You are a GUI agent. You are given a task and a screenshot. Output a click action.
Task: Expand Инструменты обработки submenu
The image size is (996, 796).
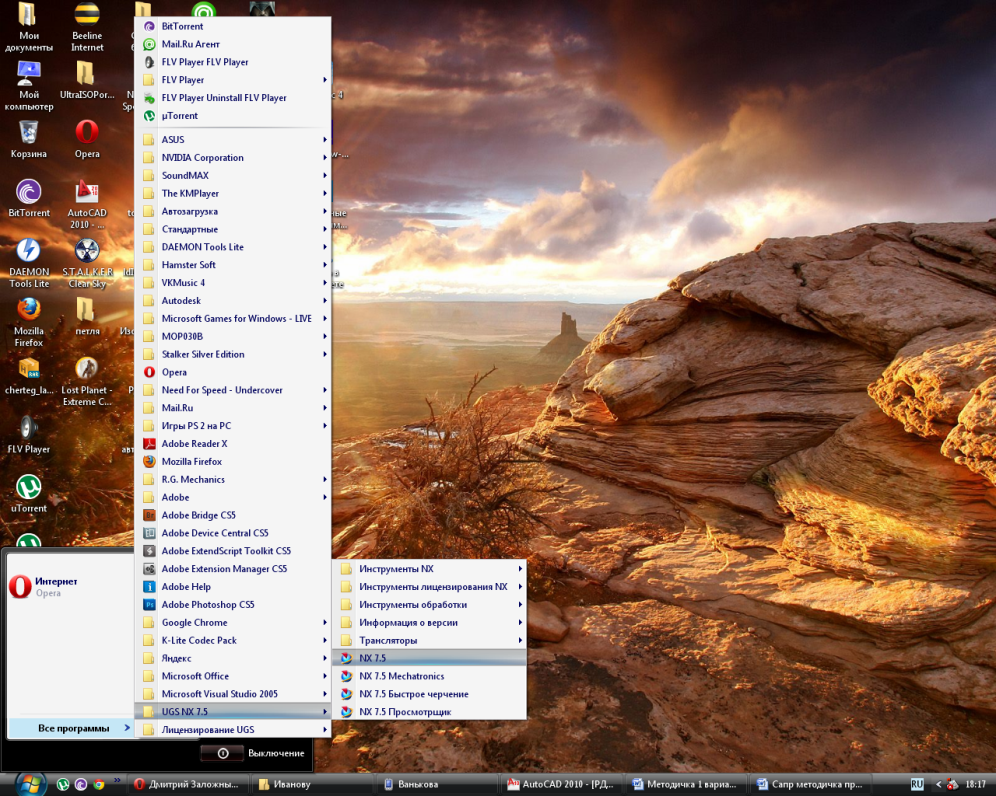pyautogui.click(x=429, y=604)
